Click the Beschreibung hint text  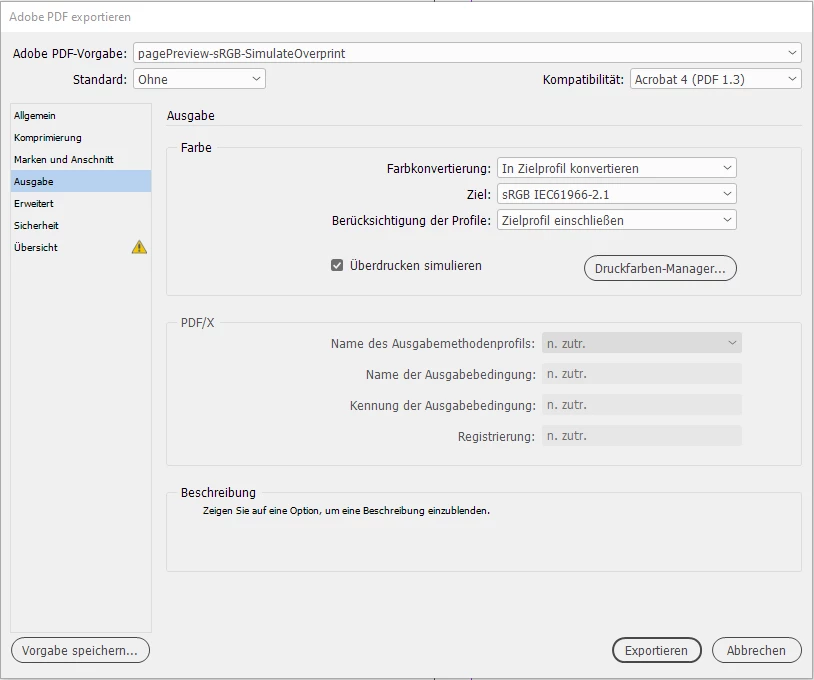[346, 511]
